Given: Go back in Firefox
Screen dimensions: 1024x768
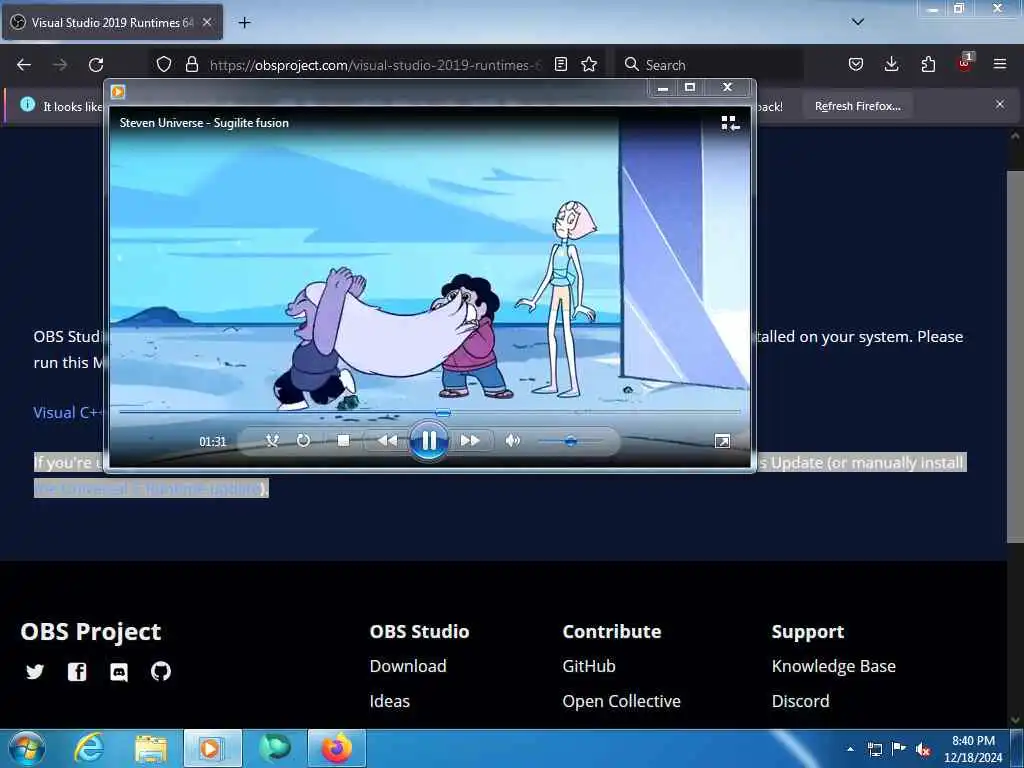Looking at the screenshot, I should pos(24,65).
